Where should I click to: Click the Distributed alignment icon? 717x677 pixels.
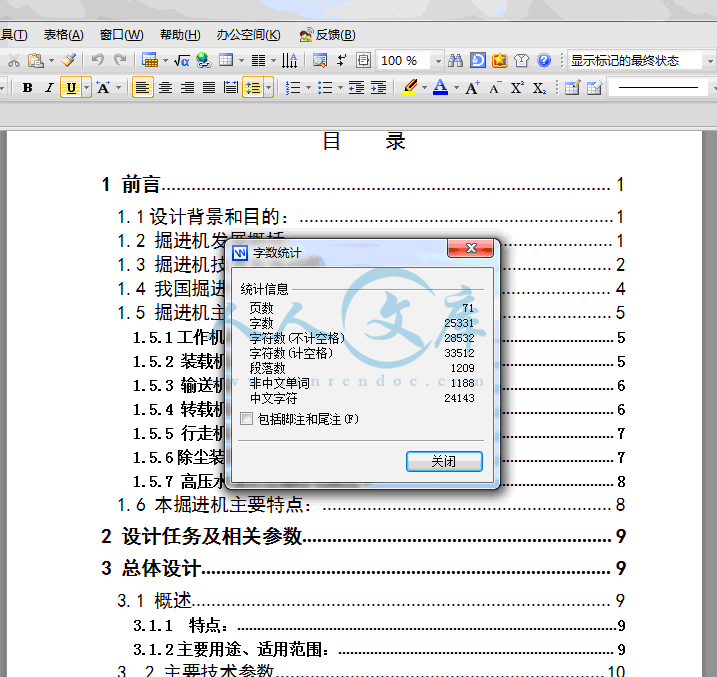[x=230, y=87]
